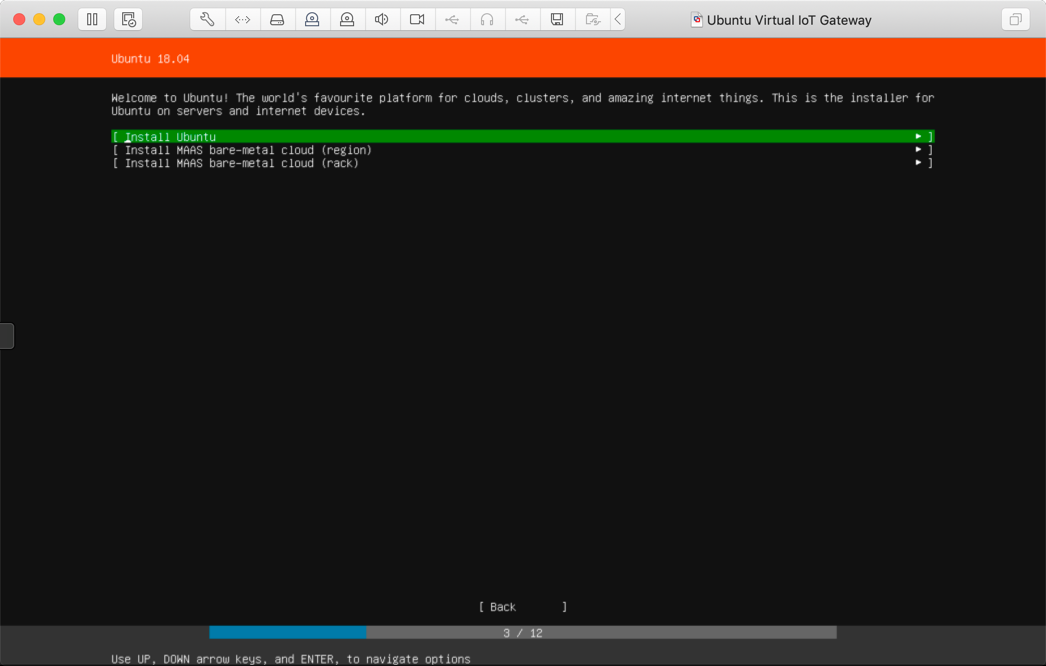Click CD/DVD icon beside the sound icon
This screenshot has height=666, width=1046.
pyautogui.click(x=347, y=19)
